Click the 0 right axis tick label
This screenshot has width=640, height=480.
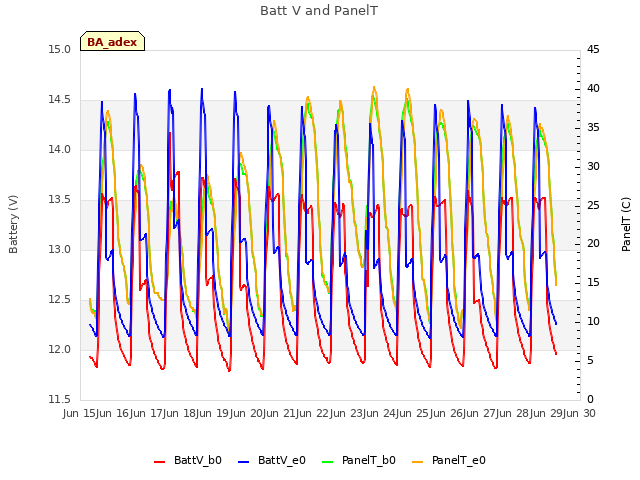coord(590,399)
